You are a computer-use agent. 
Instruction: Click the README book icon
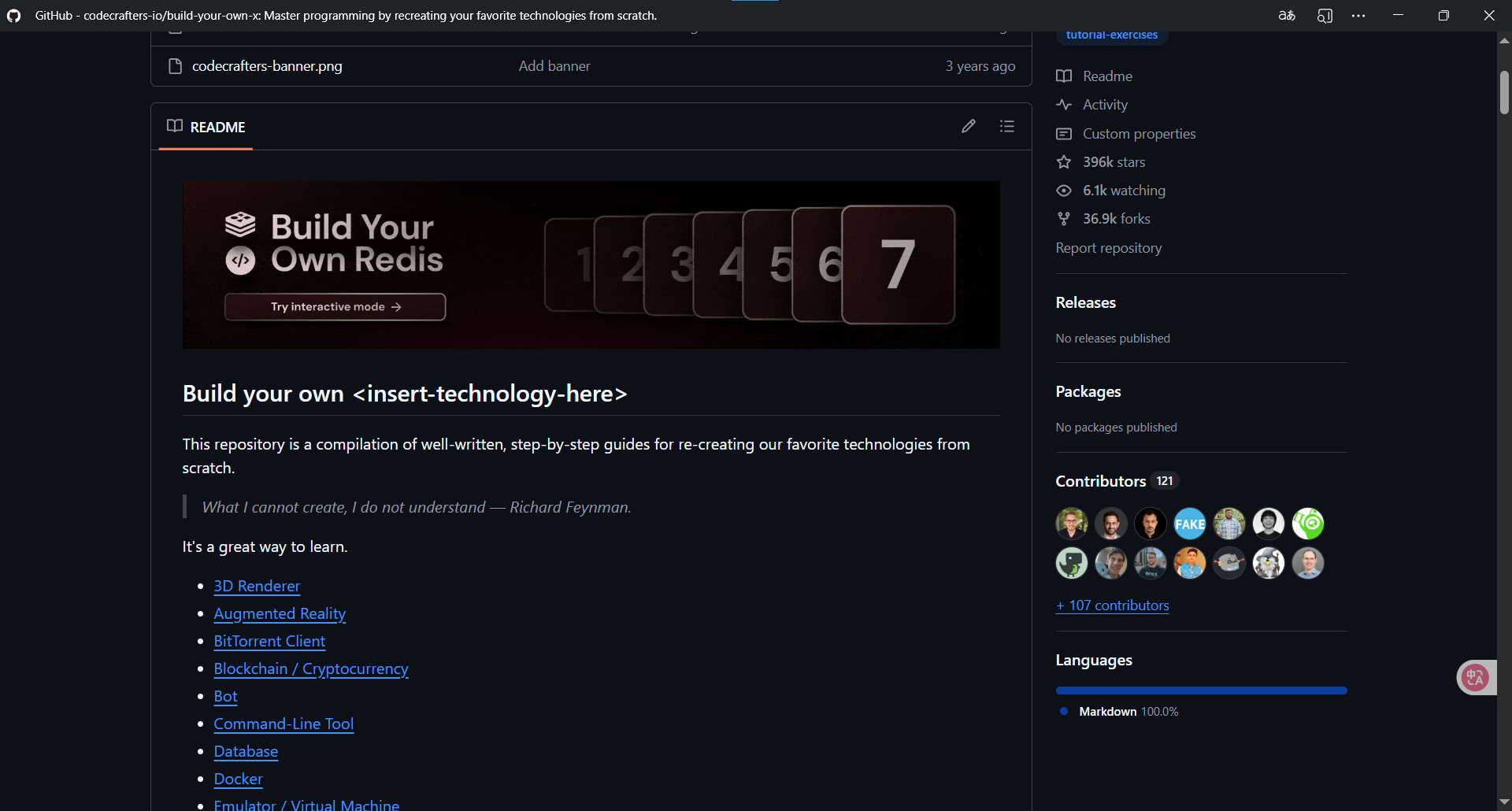point(175,126)
